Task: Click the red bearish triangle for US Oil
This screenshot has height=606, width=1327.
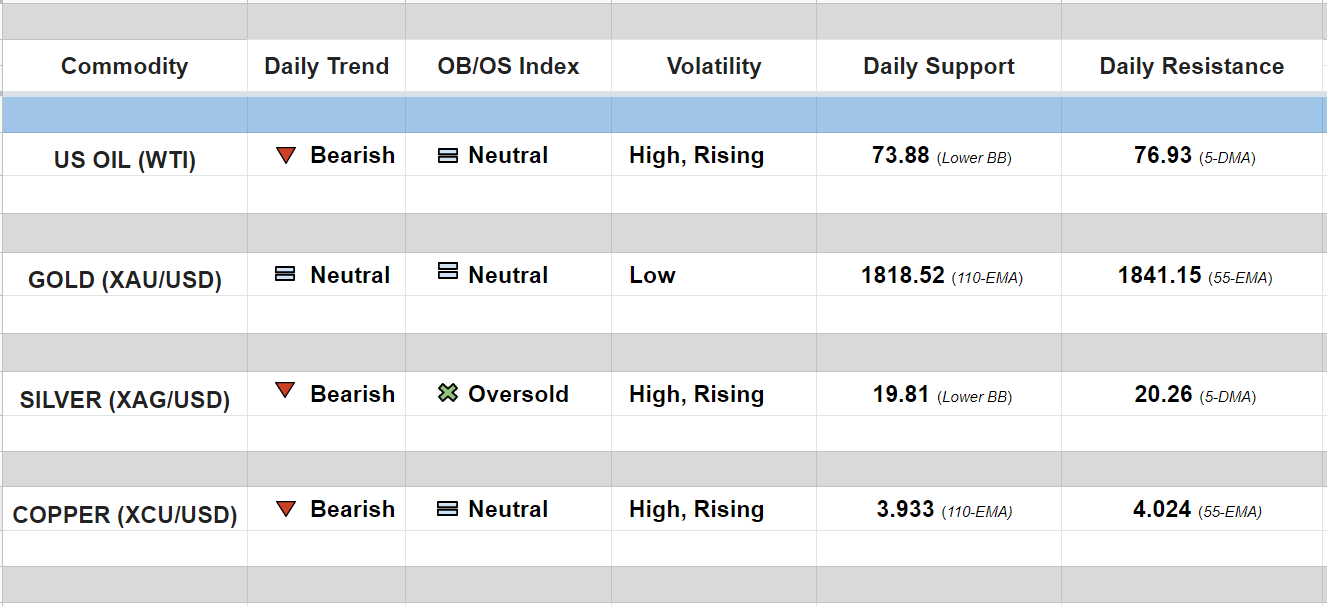Action: tap(286, 156)
